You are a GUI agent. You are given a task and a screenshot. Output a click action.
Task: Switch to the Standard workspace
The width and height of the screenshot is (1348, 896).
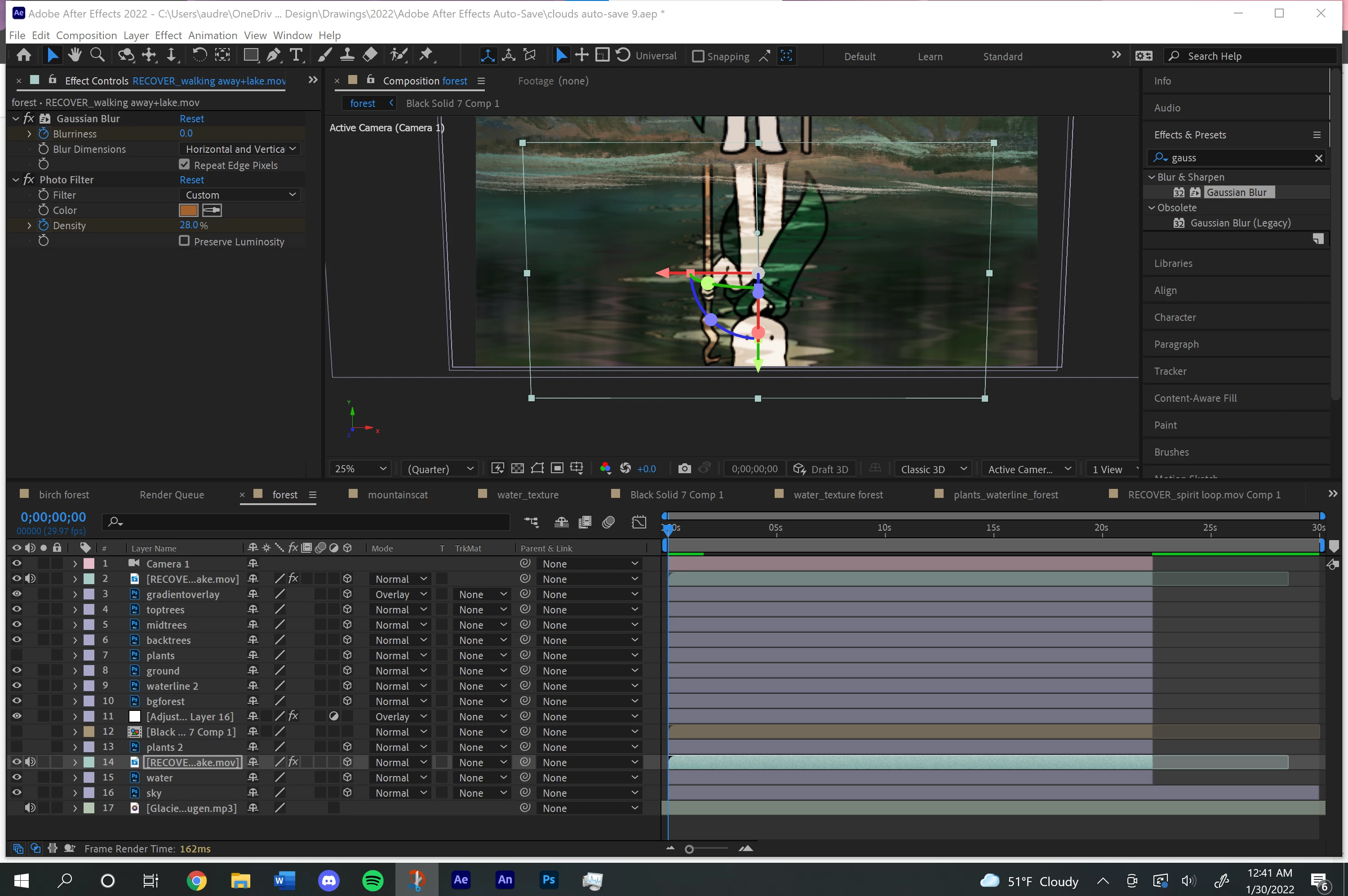pyautogui.click(x=1002, y=56)
